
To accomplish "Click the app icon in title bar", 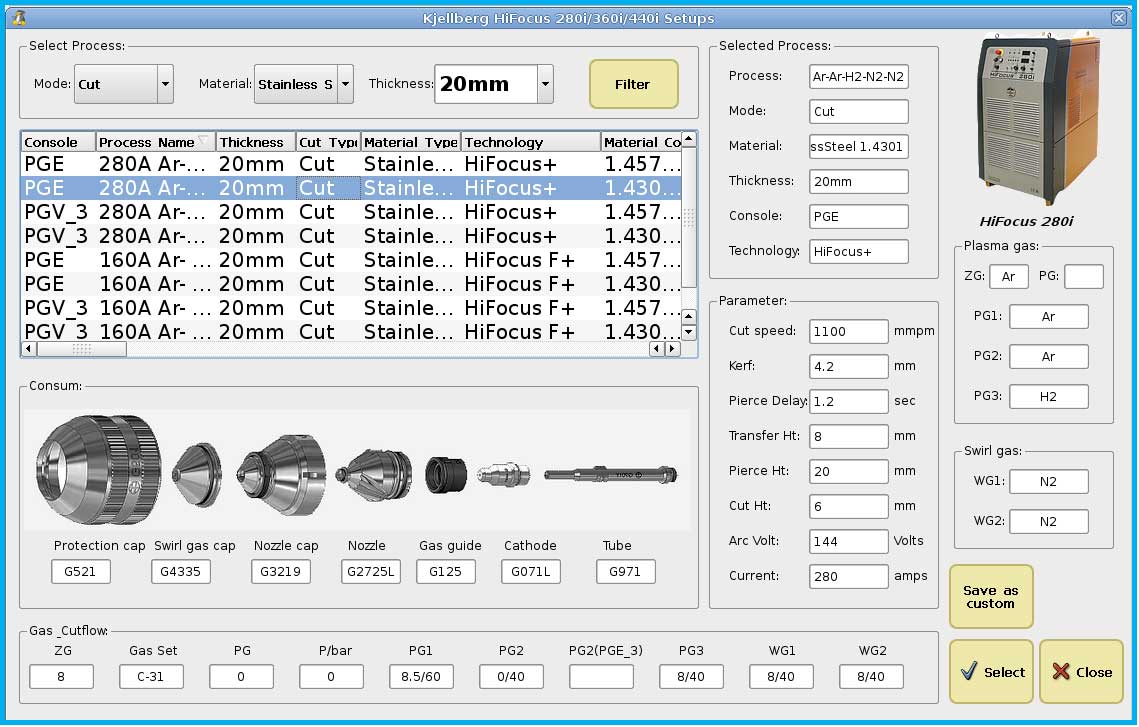I will pyautogui.click(x=20, y=17).
